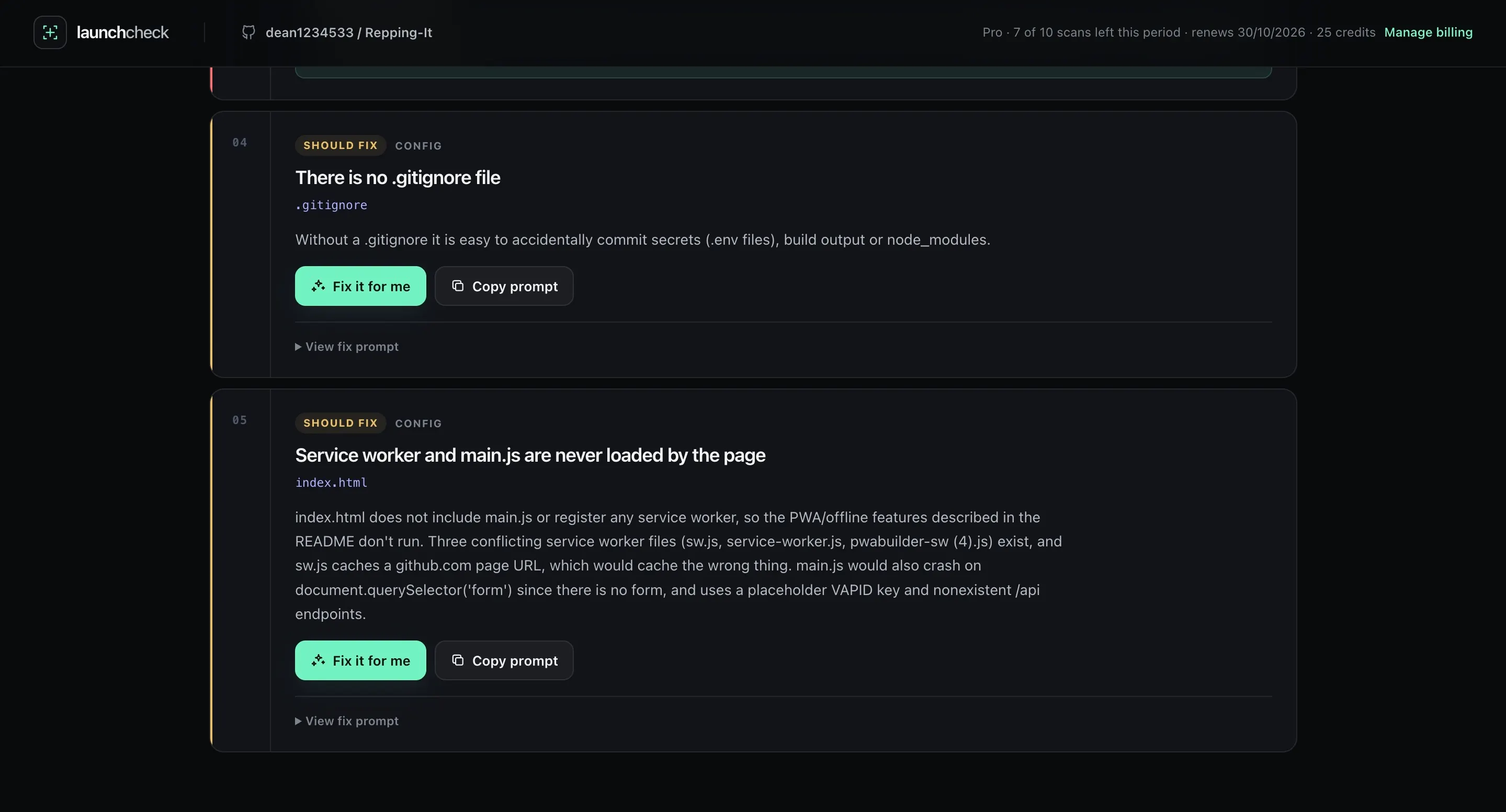Image resolution: width=1506 pixels, height=812 pixels.
Task: Open Manage billing
Action: (x=1428, y=32)
